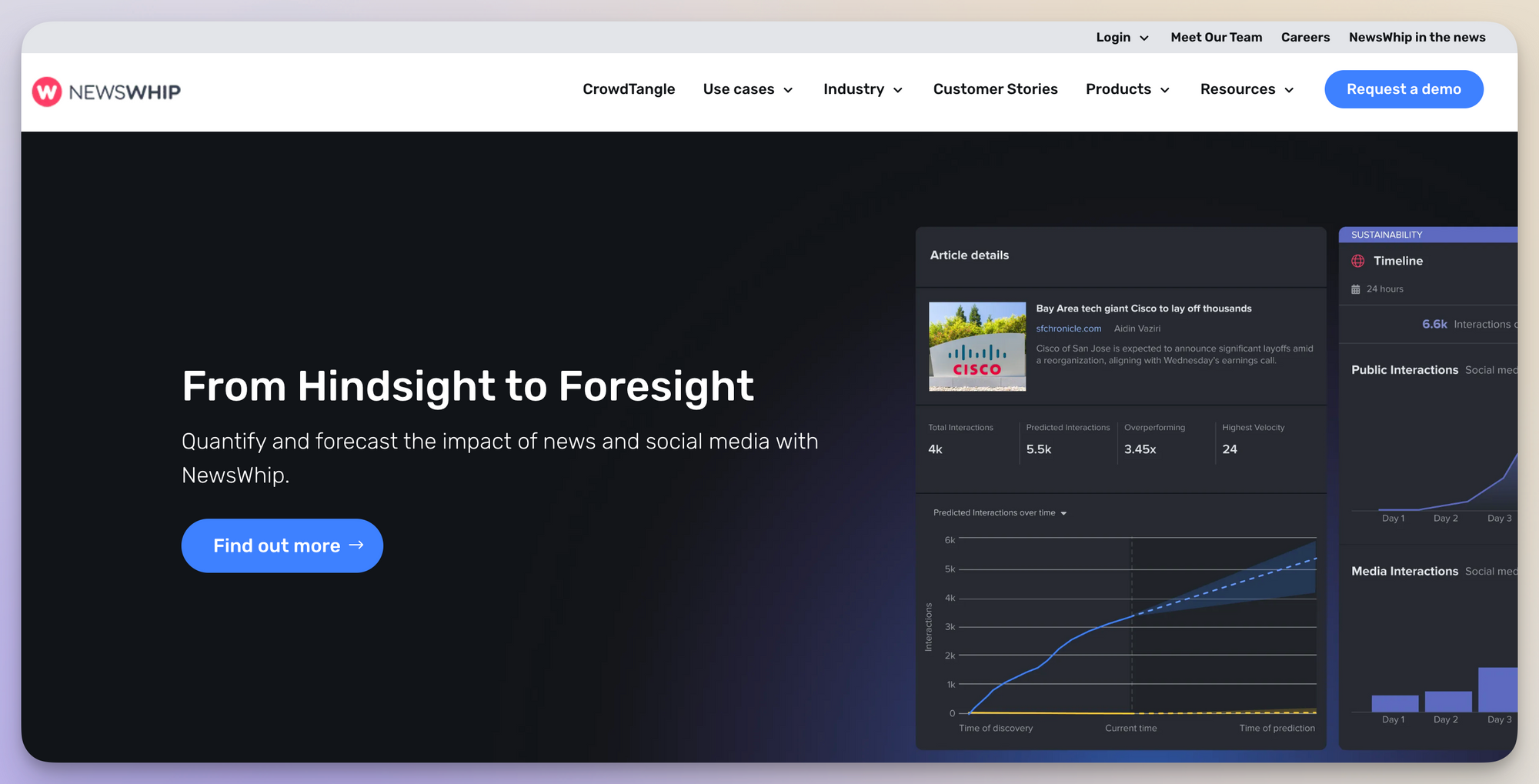Click the Cisco article thumbnail
The image size is (1539, 784).
coord(977,346)
